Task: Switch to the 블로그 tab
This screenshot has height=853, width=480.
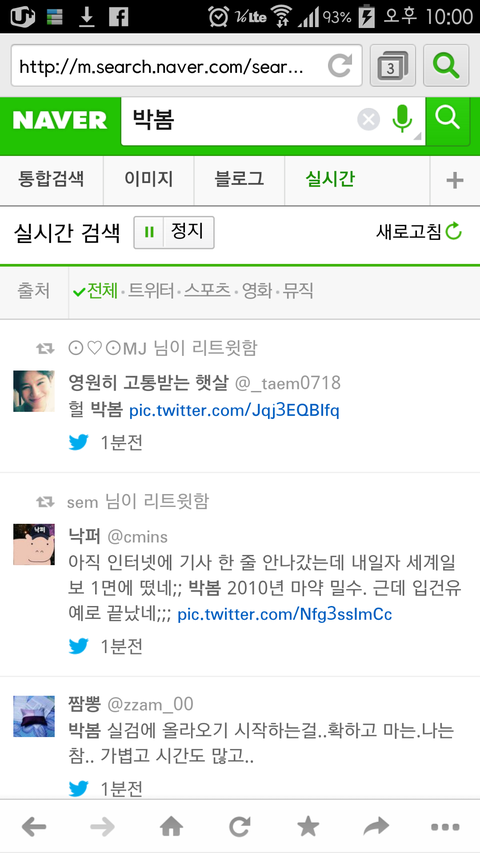Action: (x=239, y=180)
